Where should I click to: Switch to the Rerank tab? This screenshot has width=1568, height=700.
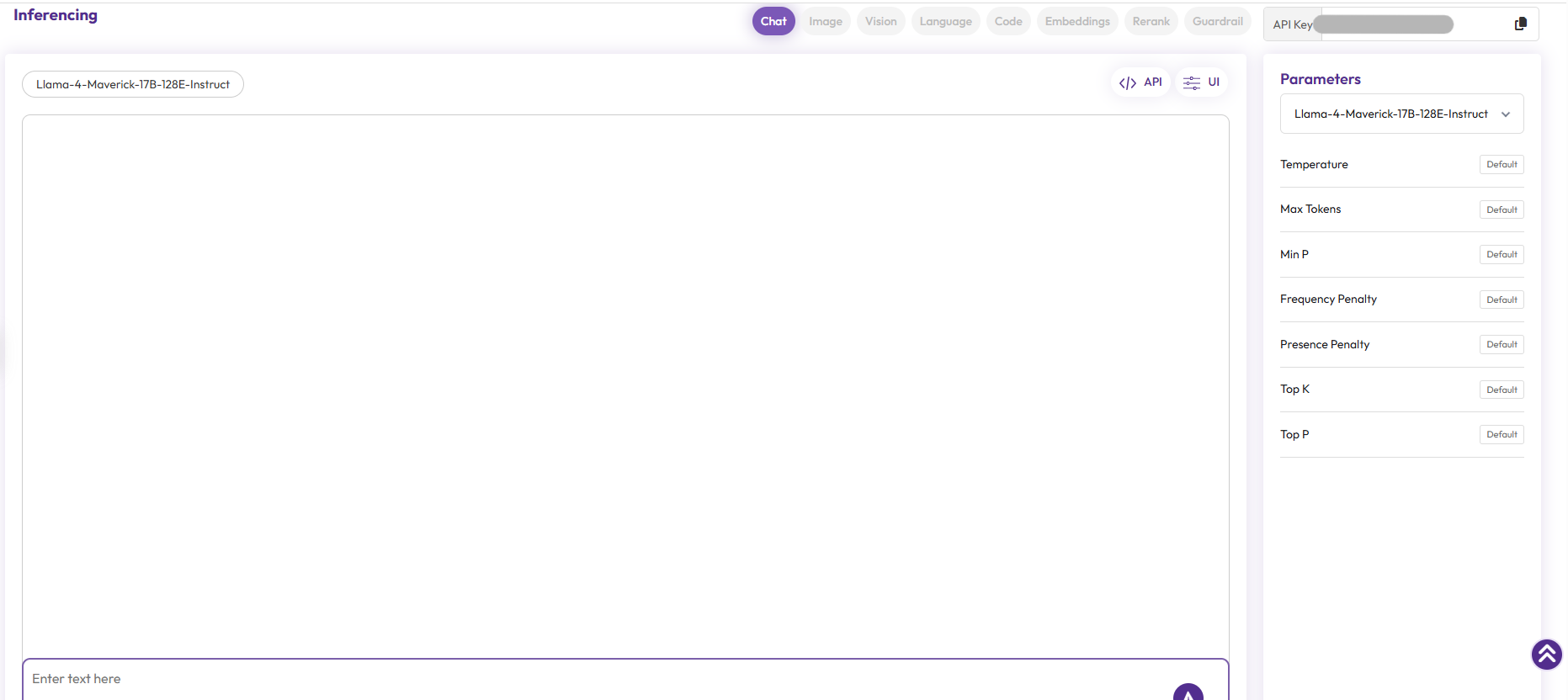tap(1151, 22)
